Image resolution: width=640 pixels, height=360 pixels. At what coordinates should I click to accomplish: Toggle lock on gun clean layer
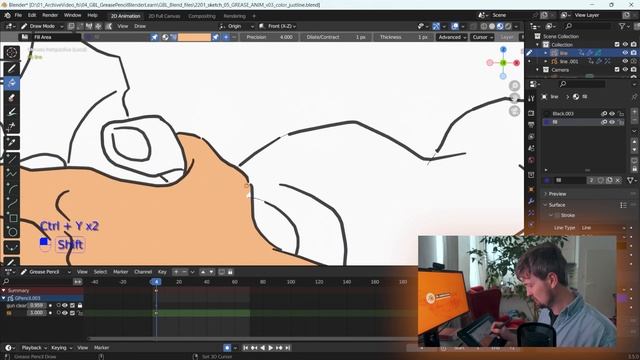tap(80, 305)
